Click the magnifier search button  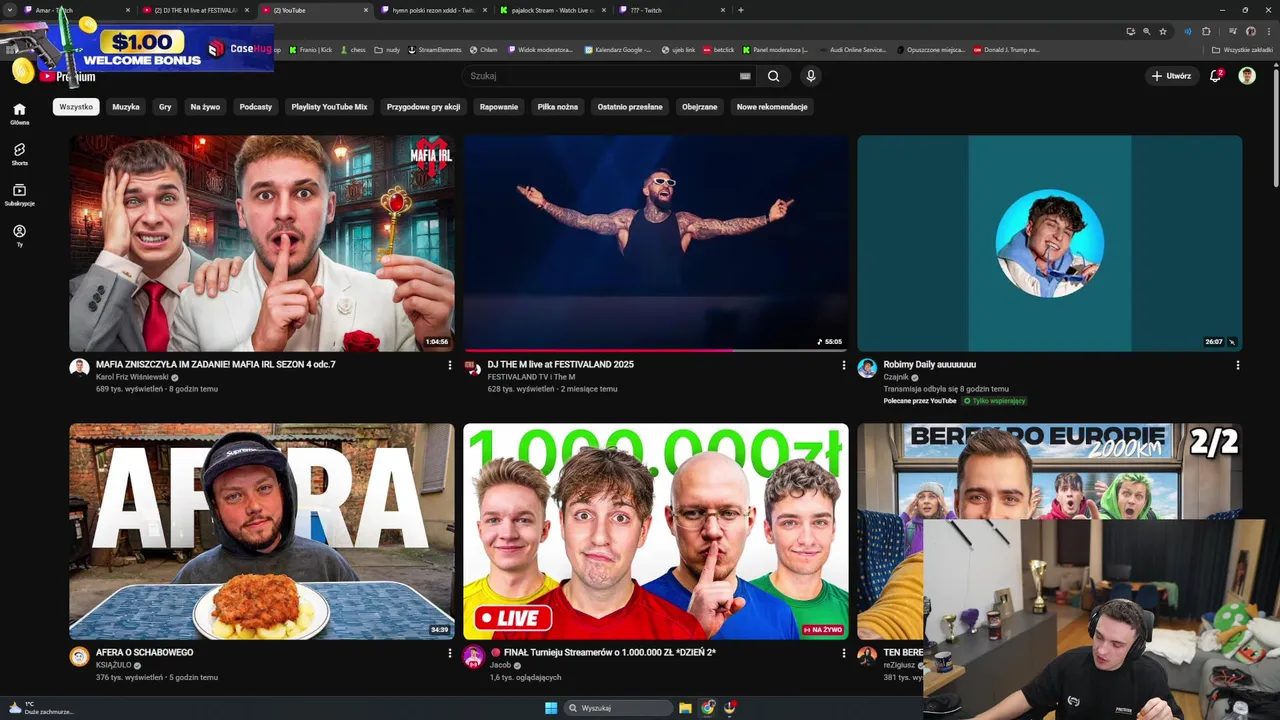[773, 76]
